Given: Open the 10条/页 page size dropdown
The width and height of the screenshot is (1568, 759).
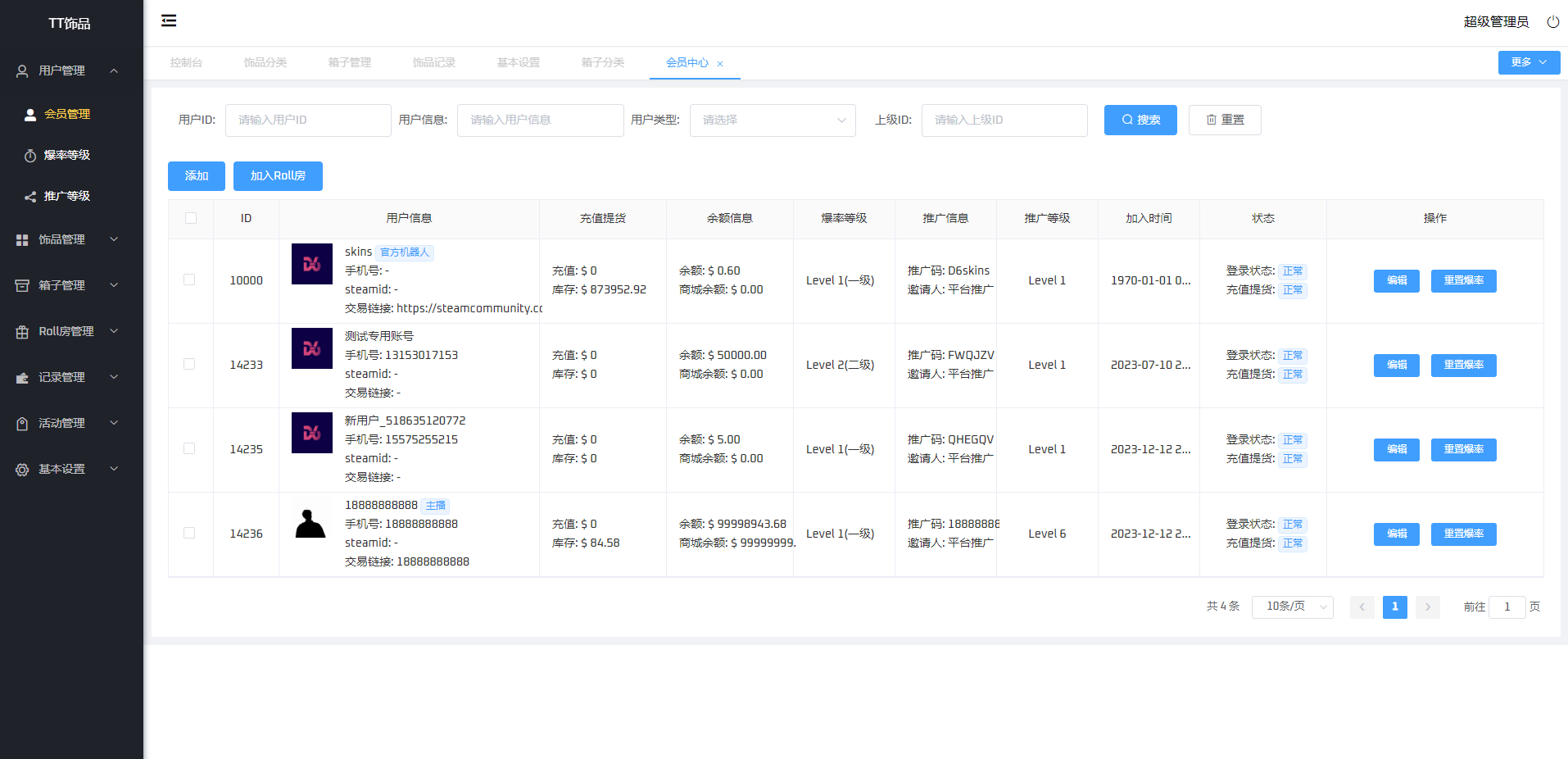Looking at the screenshot, I should coord(1292,607).
